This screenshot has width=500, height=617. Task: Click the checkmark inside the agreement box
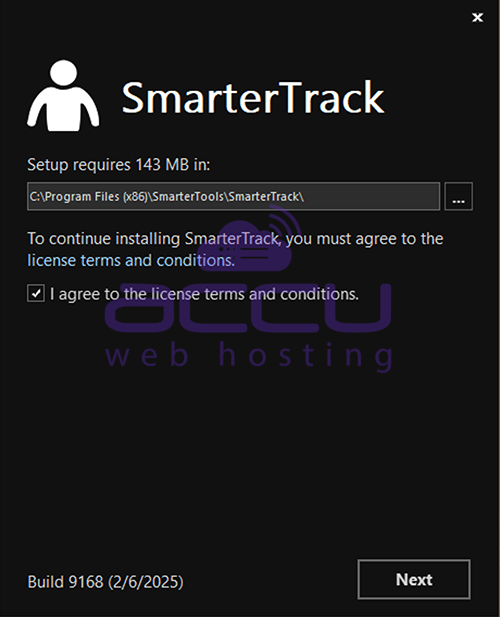coord(36,294)
